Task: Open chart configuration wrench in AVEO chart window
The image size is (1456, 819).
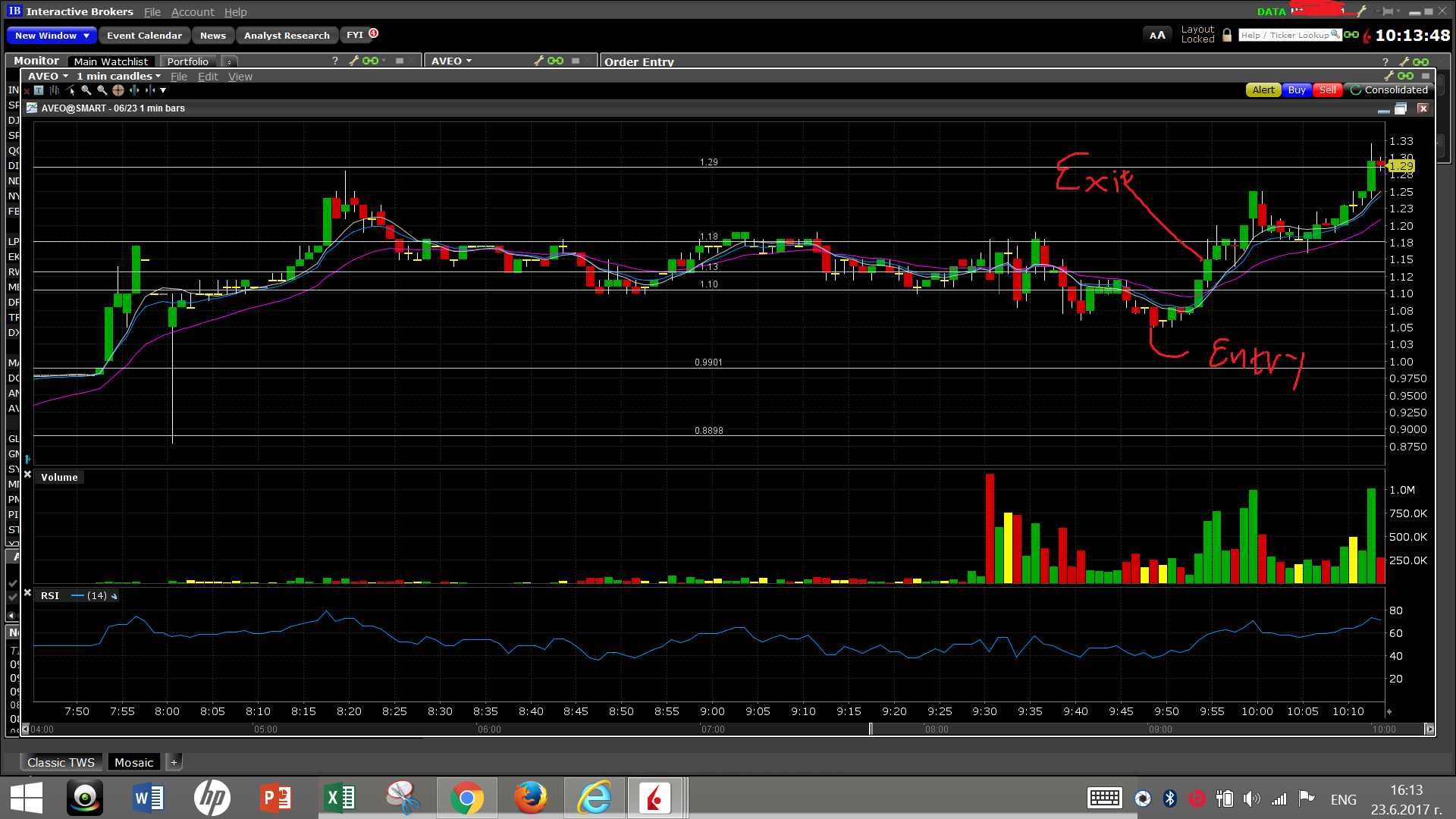Action: pos(1389,76)
